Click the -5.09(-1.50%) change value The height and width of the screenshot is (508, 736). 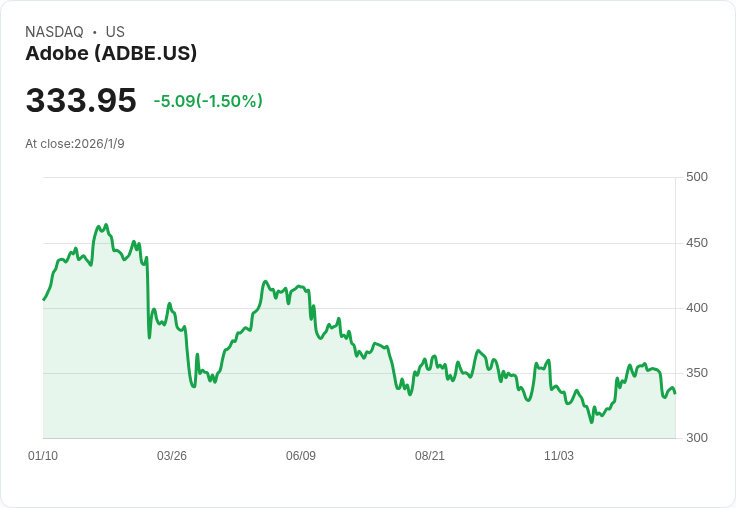(208, 101)
